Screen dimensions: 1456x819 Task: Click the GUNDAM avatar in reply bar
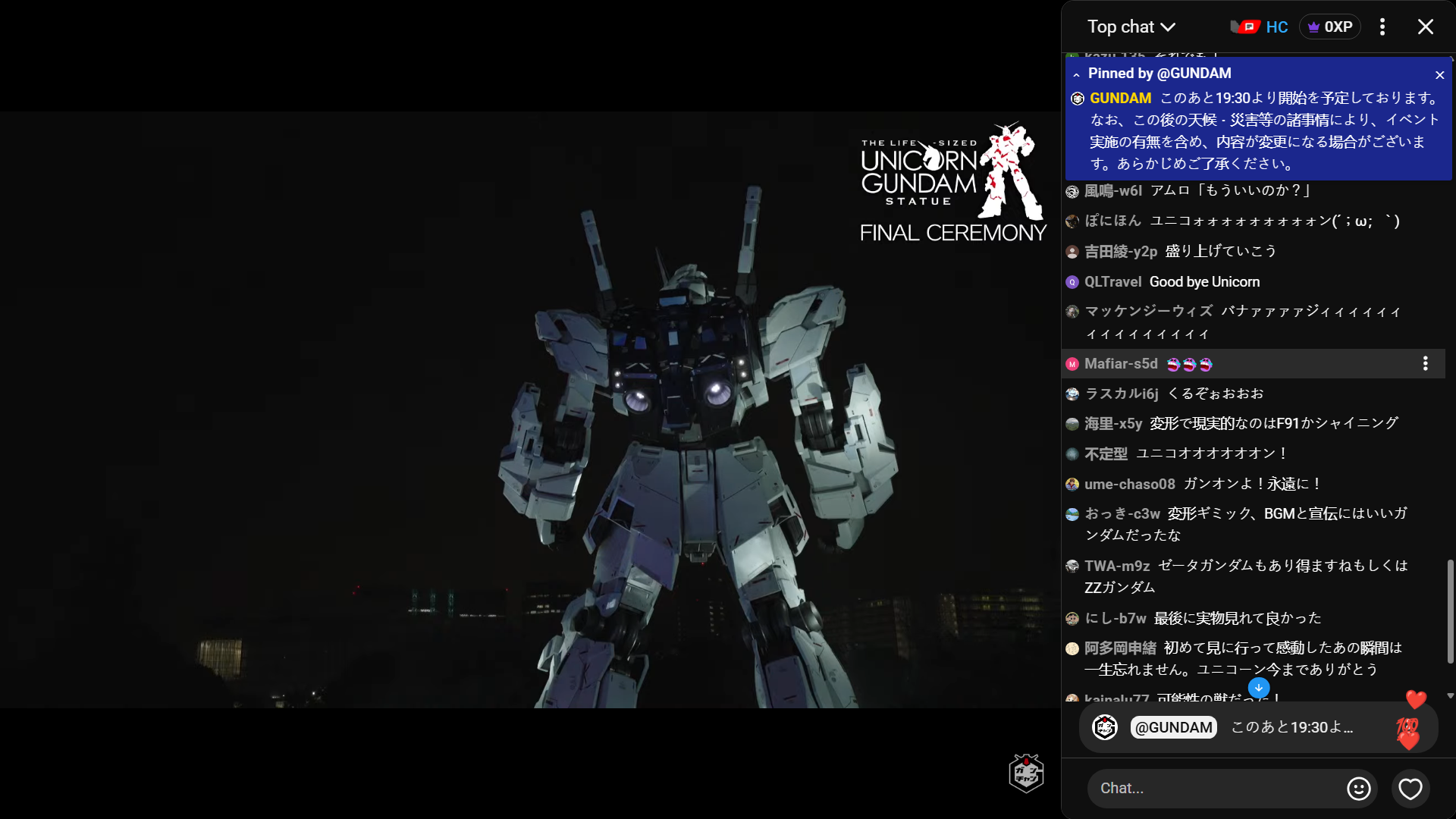pyautogui.click(x=1105, y=727)
